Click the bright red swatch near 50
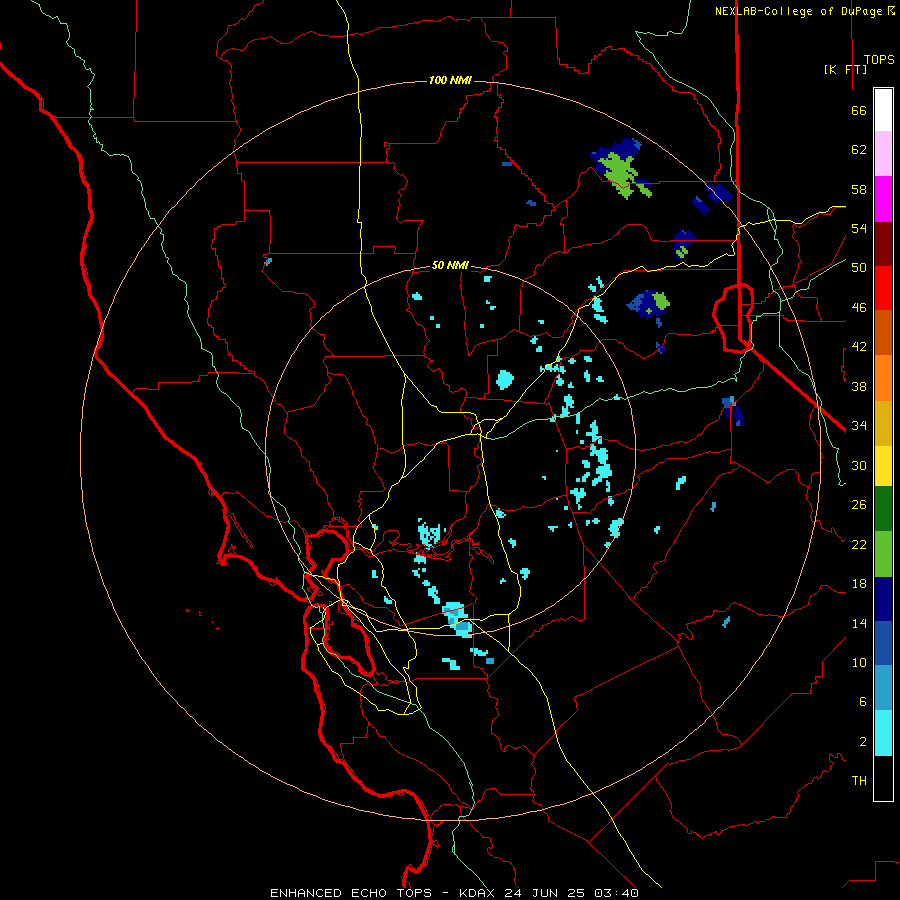Image resolution: width=900 pixels, height=900 pixels. pos(883,288)
